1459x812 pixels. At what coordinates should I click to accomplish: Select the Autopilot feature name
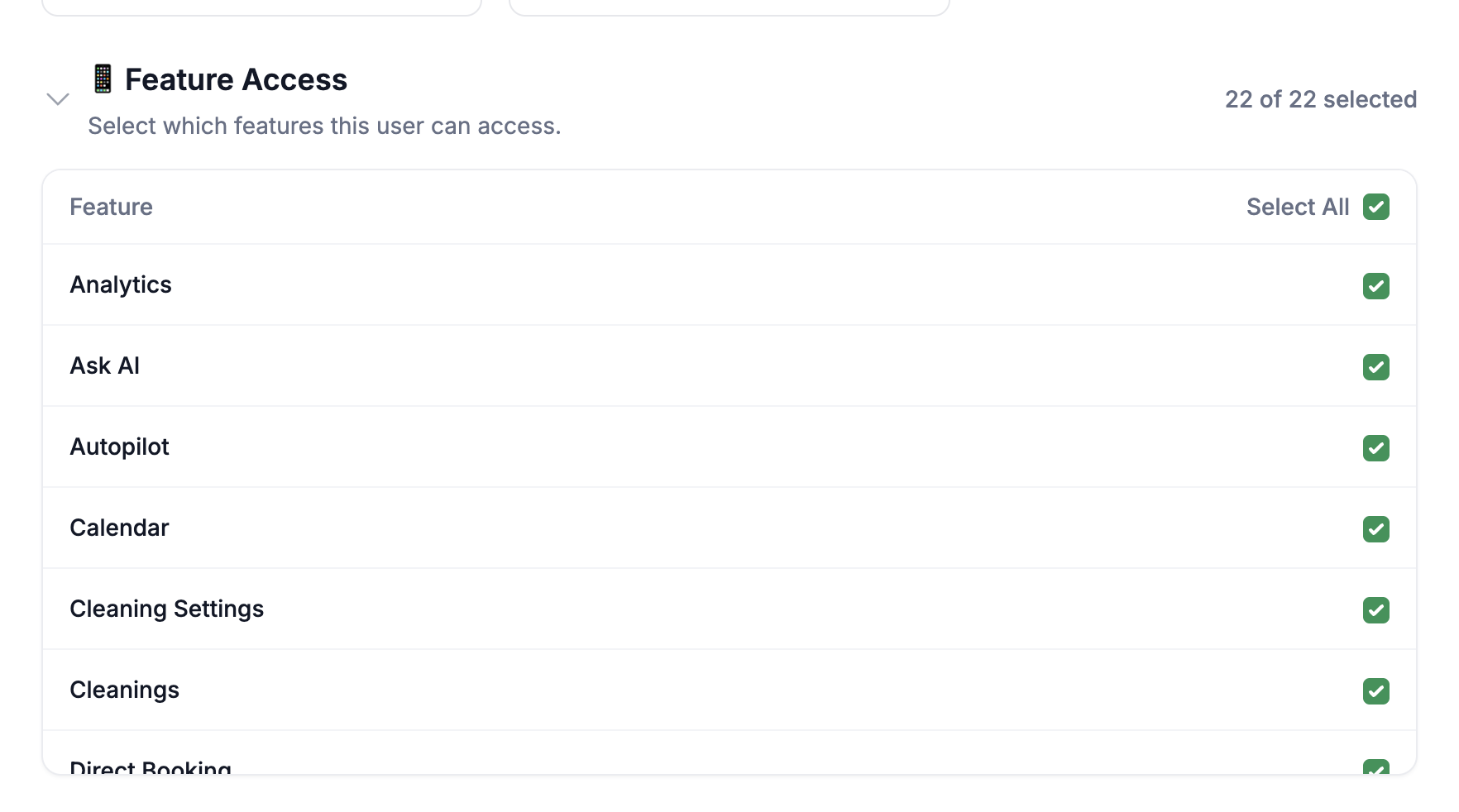click(119, 447)
